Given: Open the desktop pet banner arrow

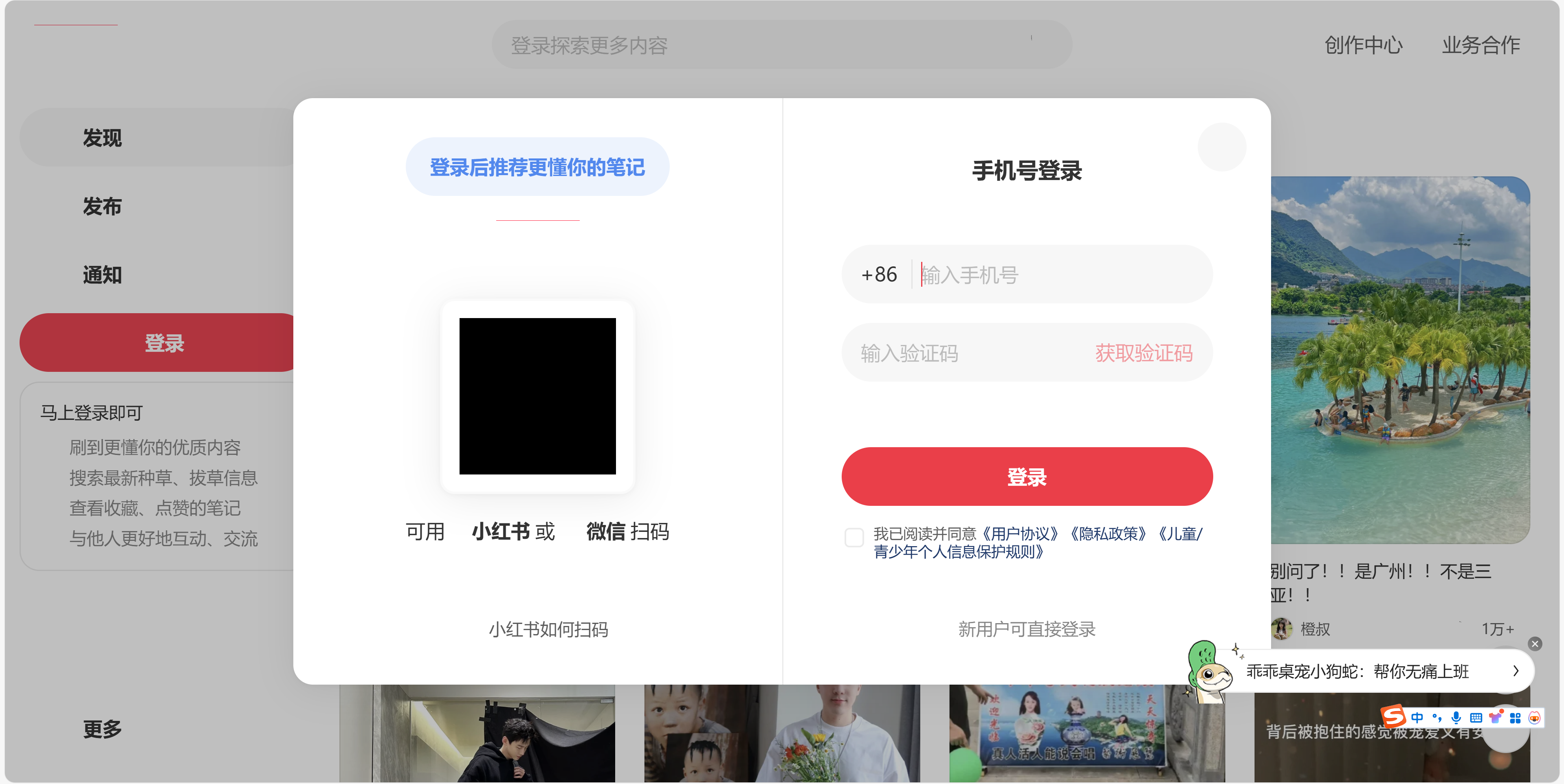Looking at the screenshot, I should tap(1516, 670).
